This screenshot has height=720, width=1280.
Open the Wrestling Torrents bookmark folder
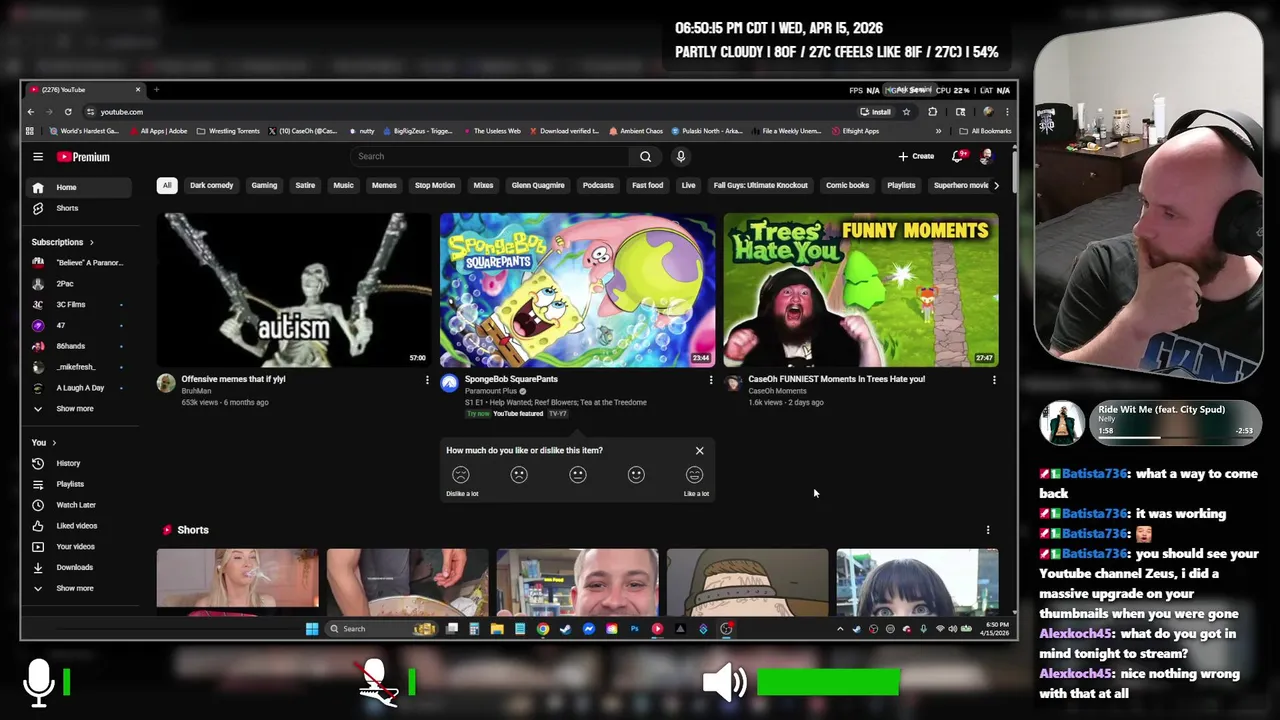coord(228,131)
